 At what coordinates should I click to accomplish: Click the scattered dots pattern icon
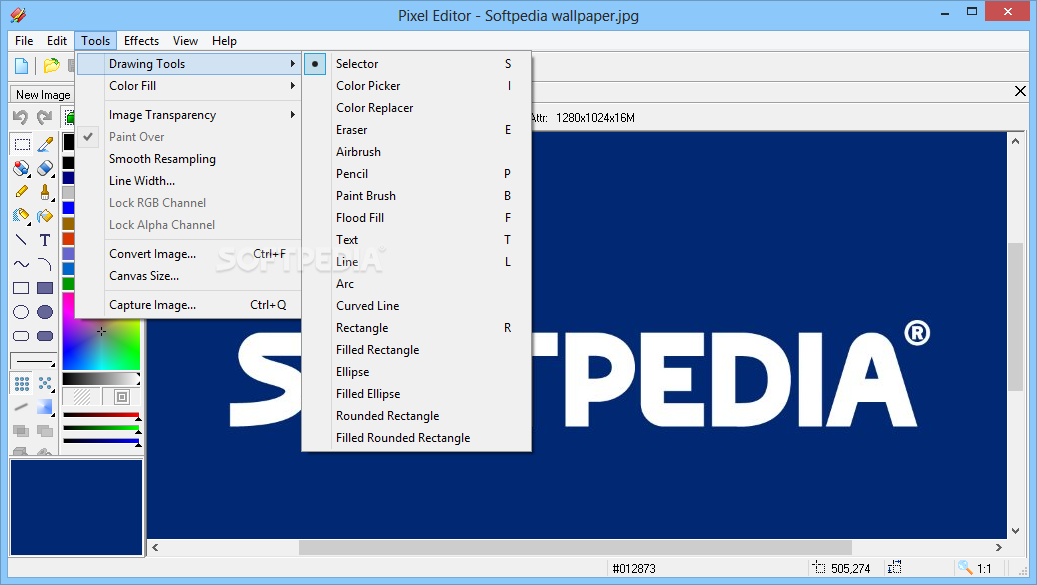coord(45,383)
